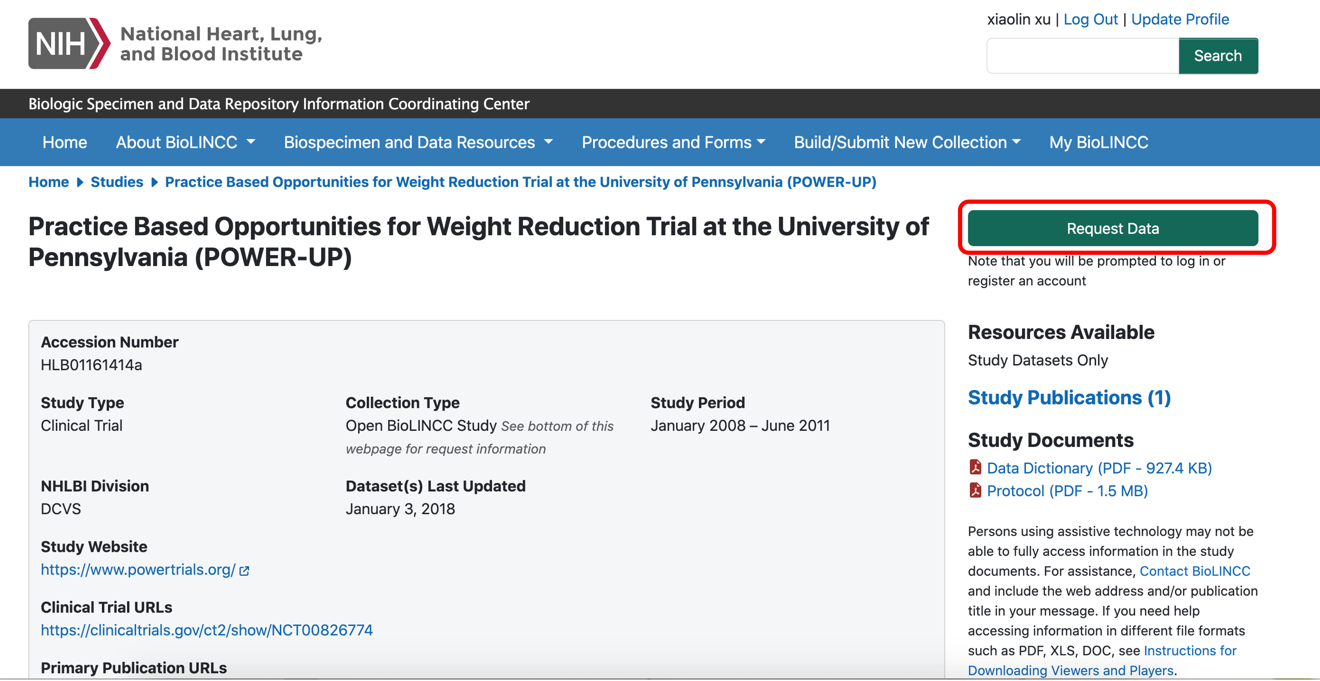Click the Protocol PDF icon

[x=975, y=490]
